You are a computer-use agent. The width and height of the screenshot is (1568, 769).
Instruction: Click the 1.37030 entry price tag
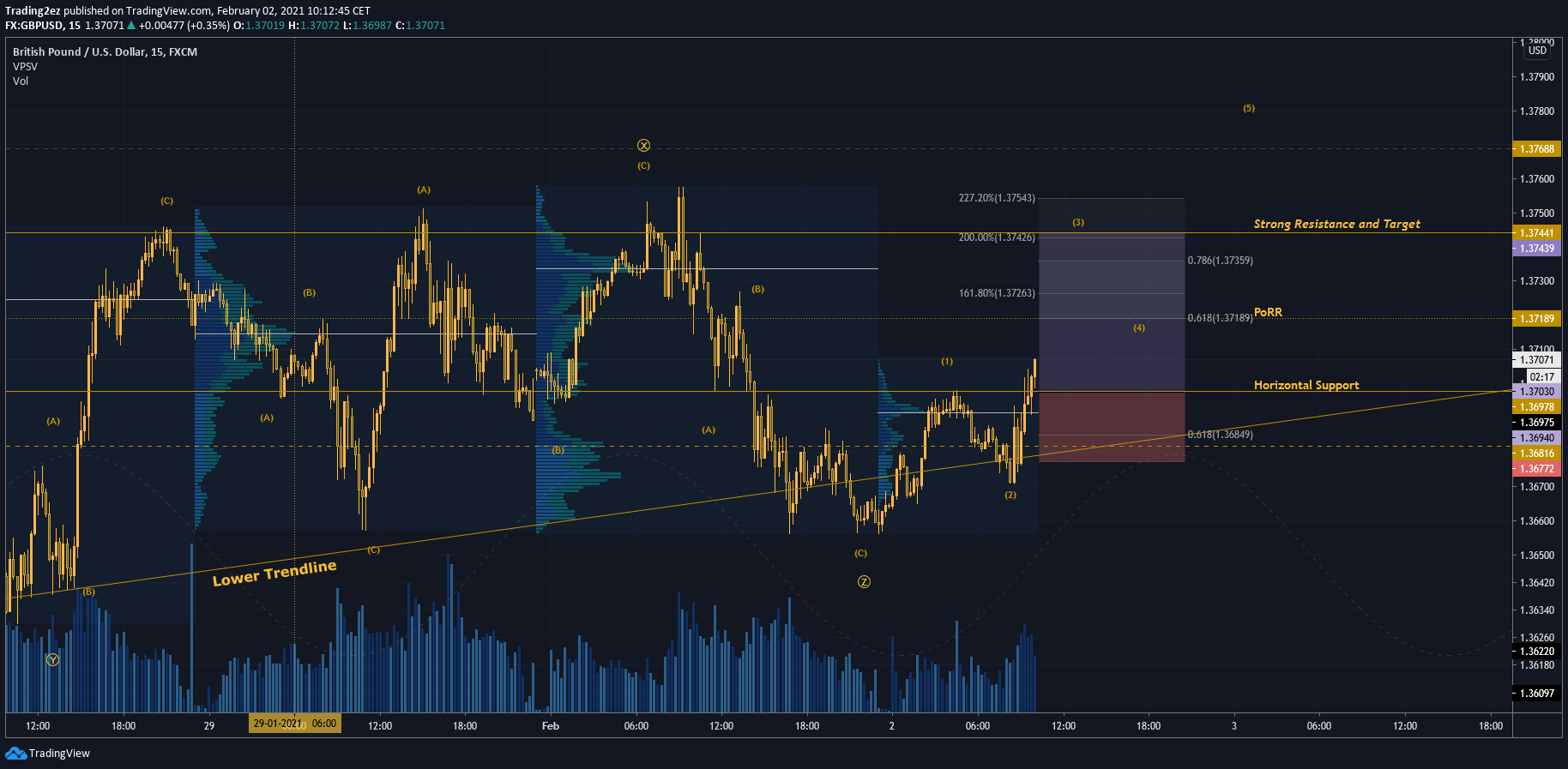1536,392
